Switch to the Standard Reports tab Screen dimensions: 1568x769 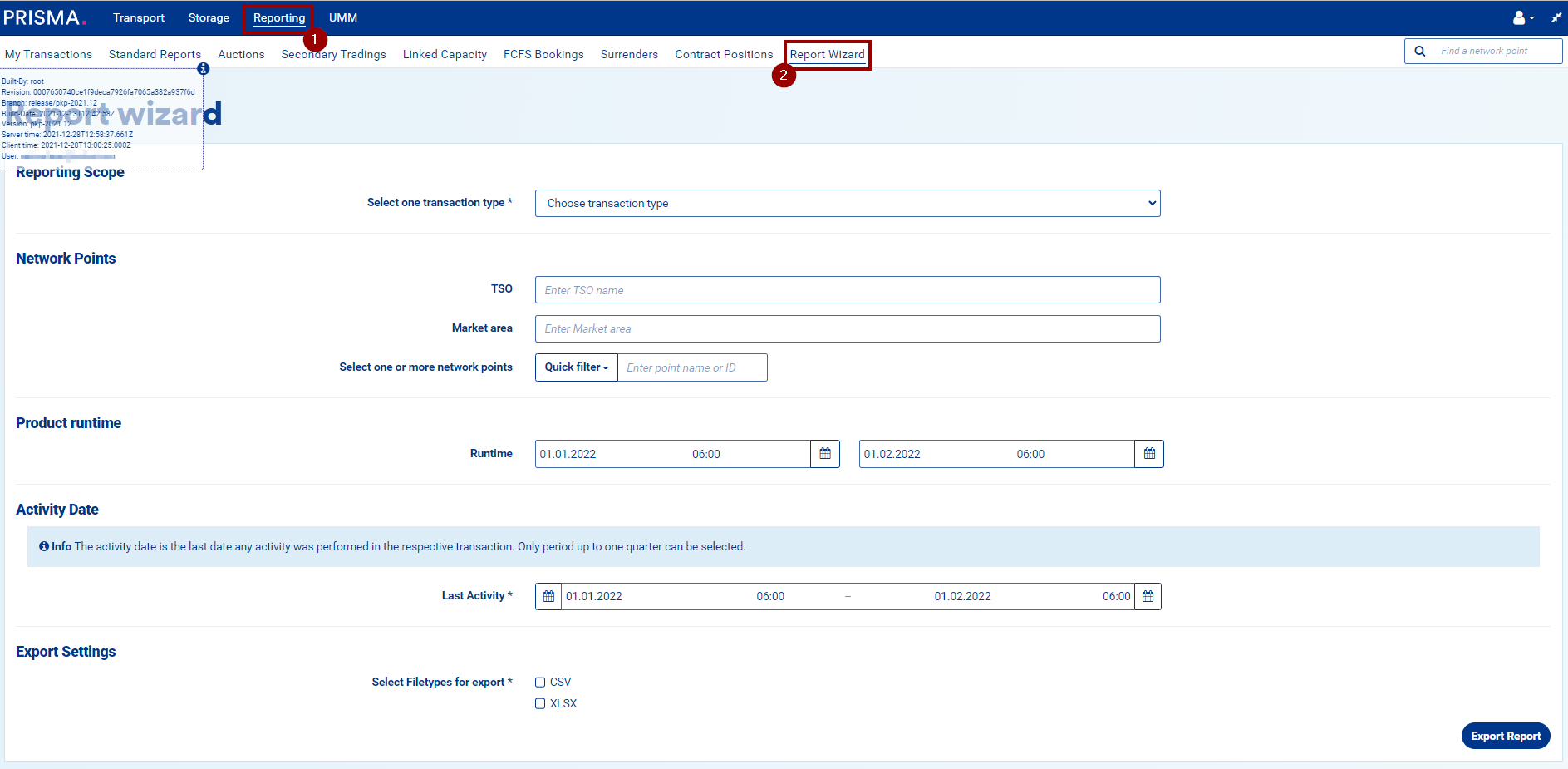click(x=155, y=54)
